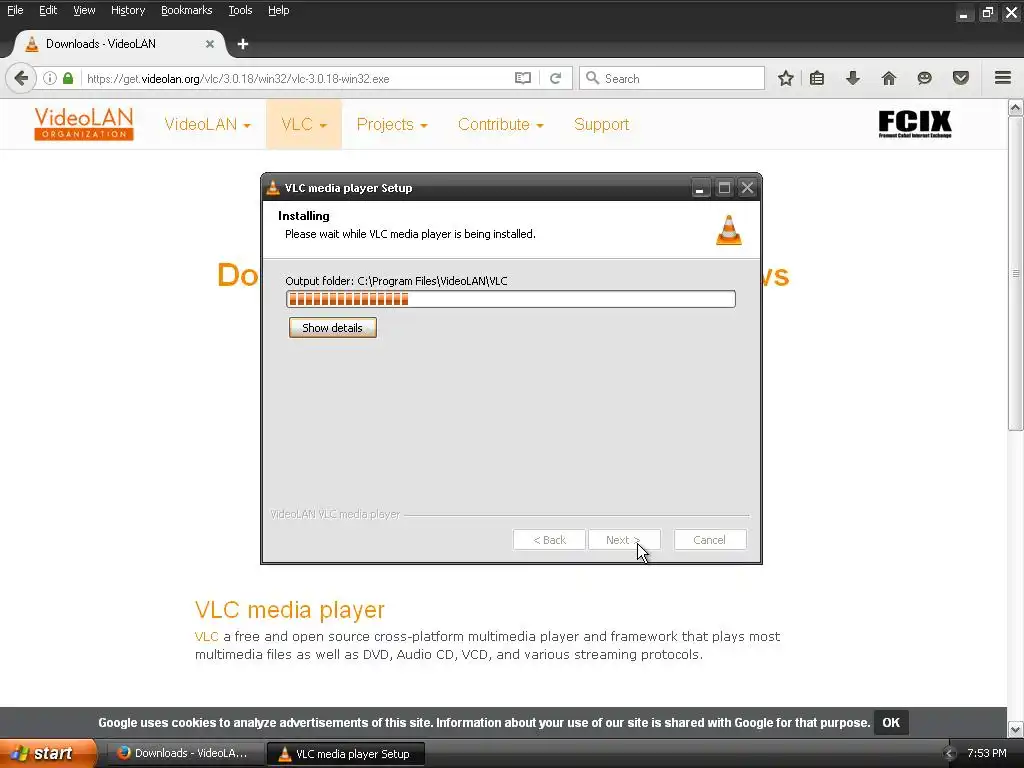This screenshot has height=768, width=1024.
Task: Click Show details button in installer
Action: [332, 328]
